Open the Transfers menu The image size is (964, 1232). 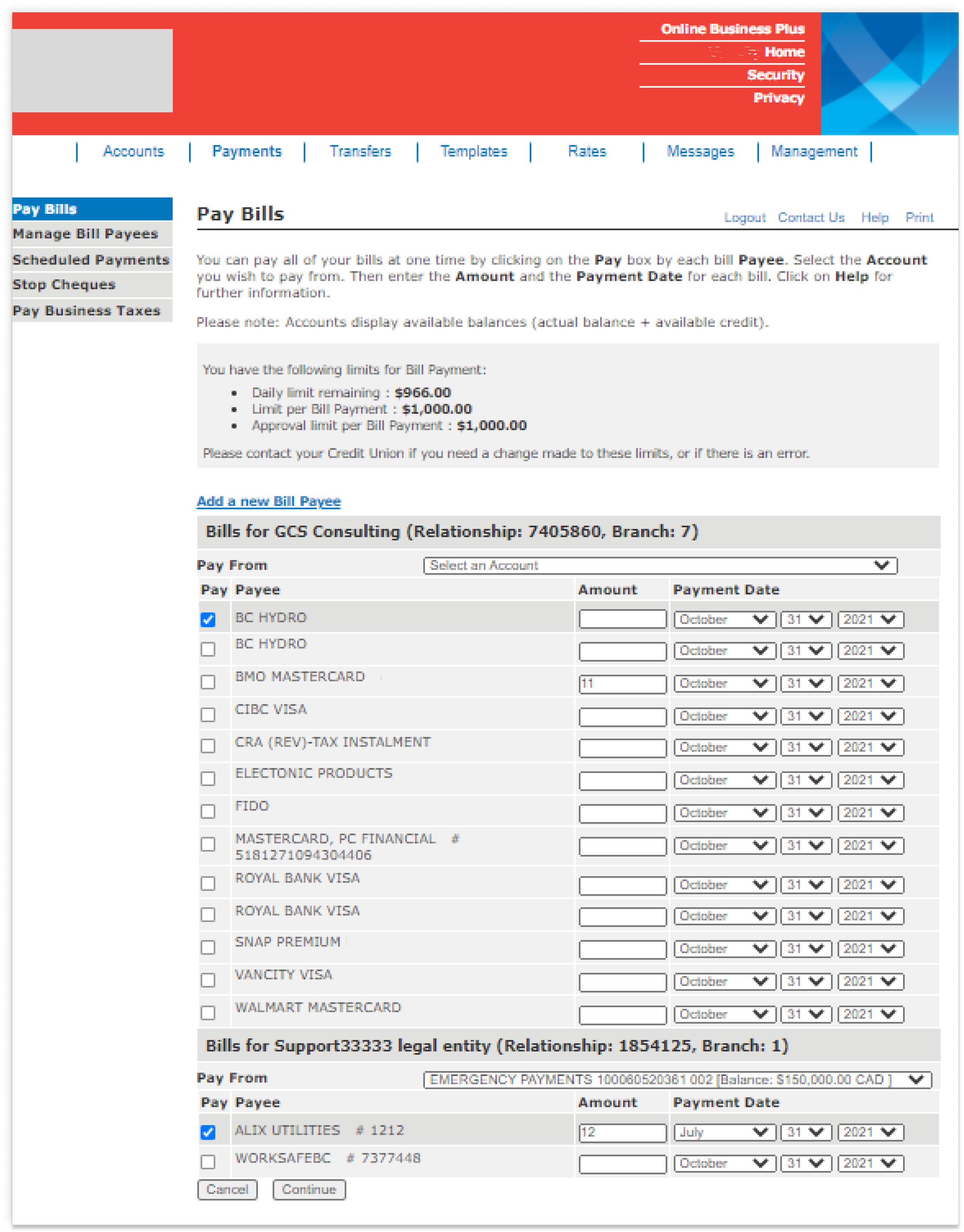pyautogui.click(x=360, y=151)
